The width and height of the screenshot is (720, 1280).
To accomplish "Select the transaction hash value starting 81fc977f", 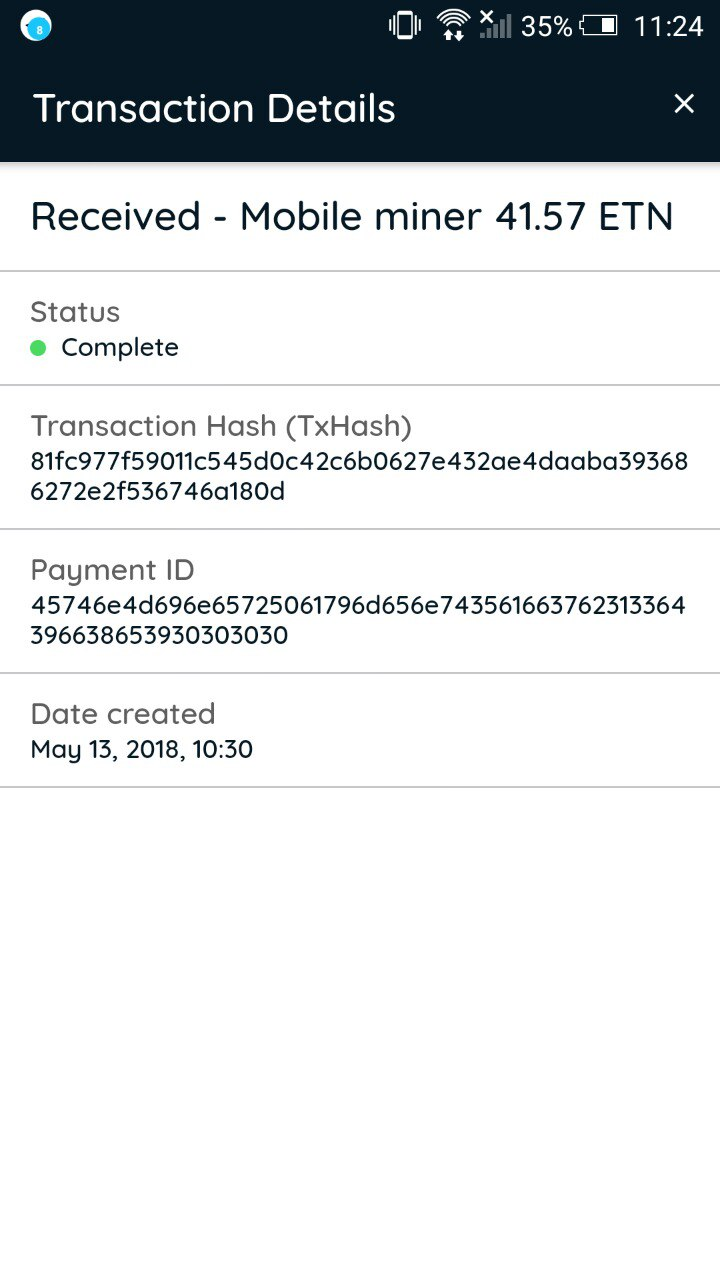I will 359,477.
